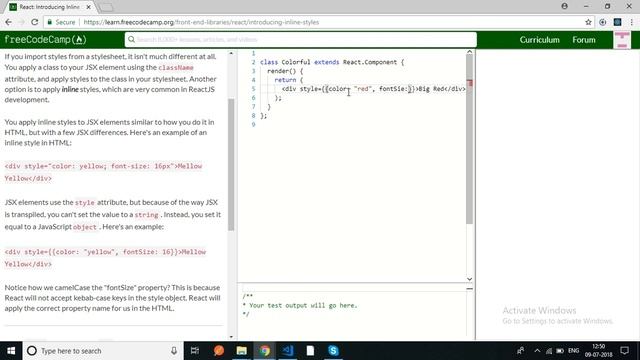This screenshot has height=360, width=640.
Task: Close the React Introducing Inline tab
Action: 89,7
